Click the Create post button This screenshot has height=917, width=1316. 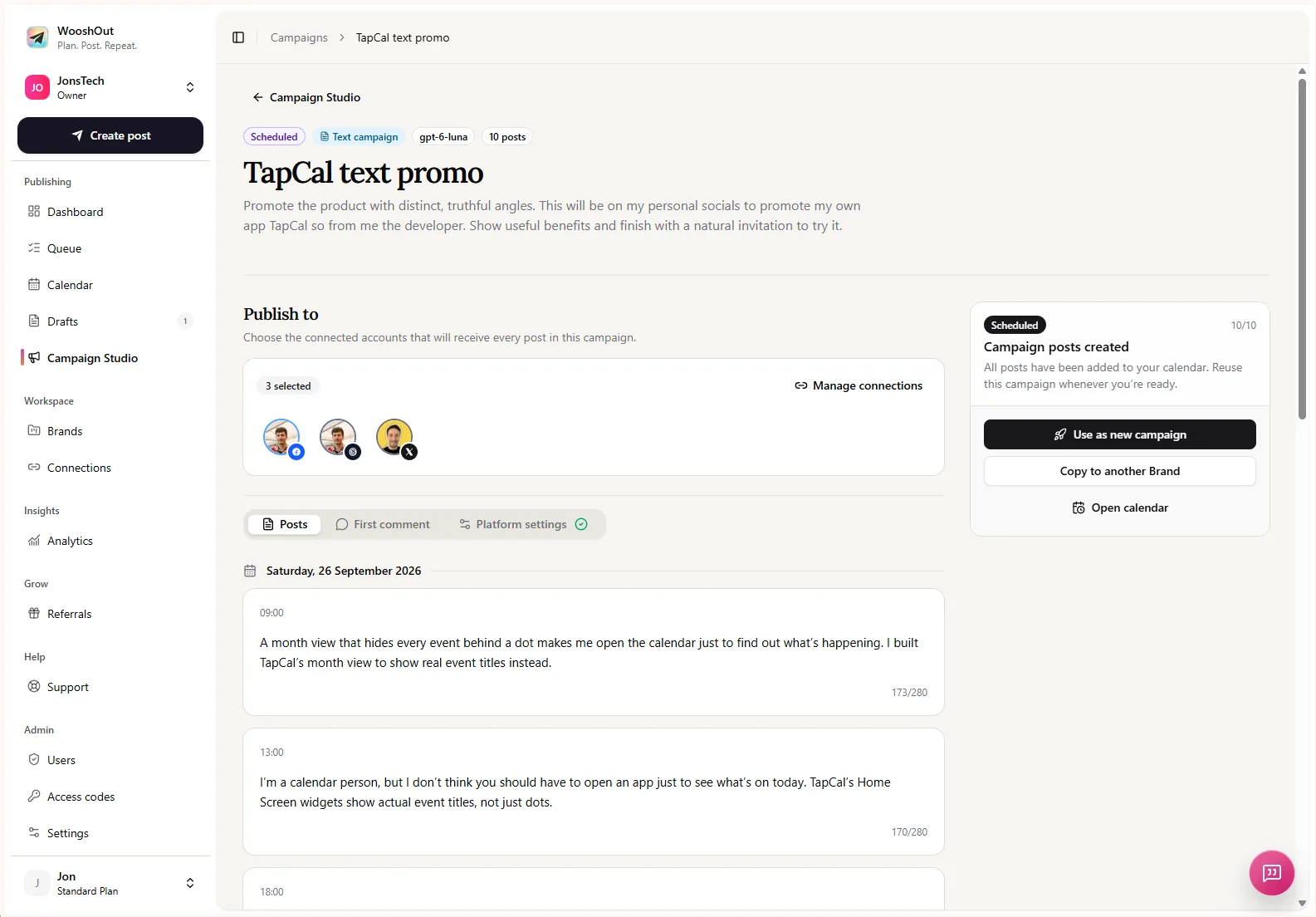point(110,135)
